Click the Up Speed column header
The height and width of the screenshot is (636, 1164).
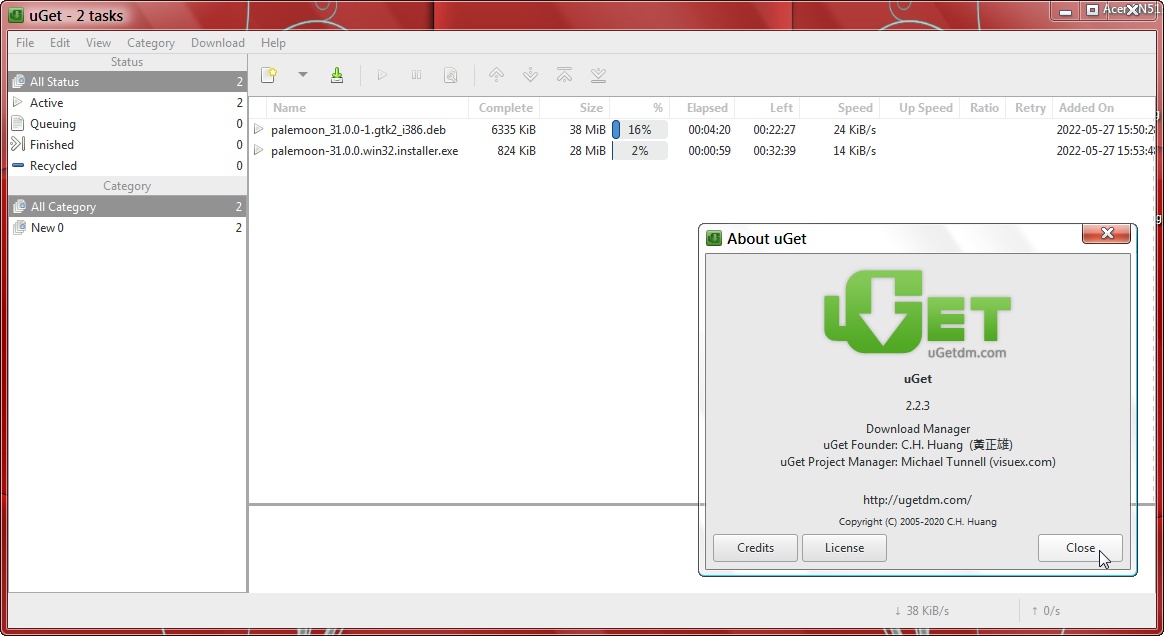click(x=920, y=108)
